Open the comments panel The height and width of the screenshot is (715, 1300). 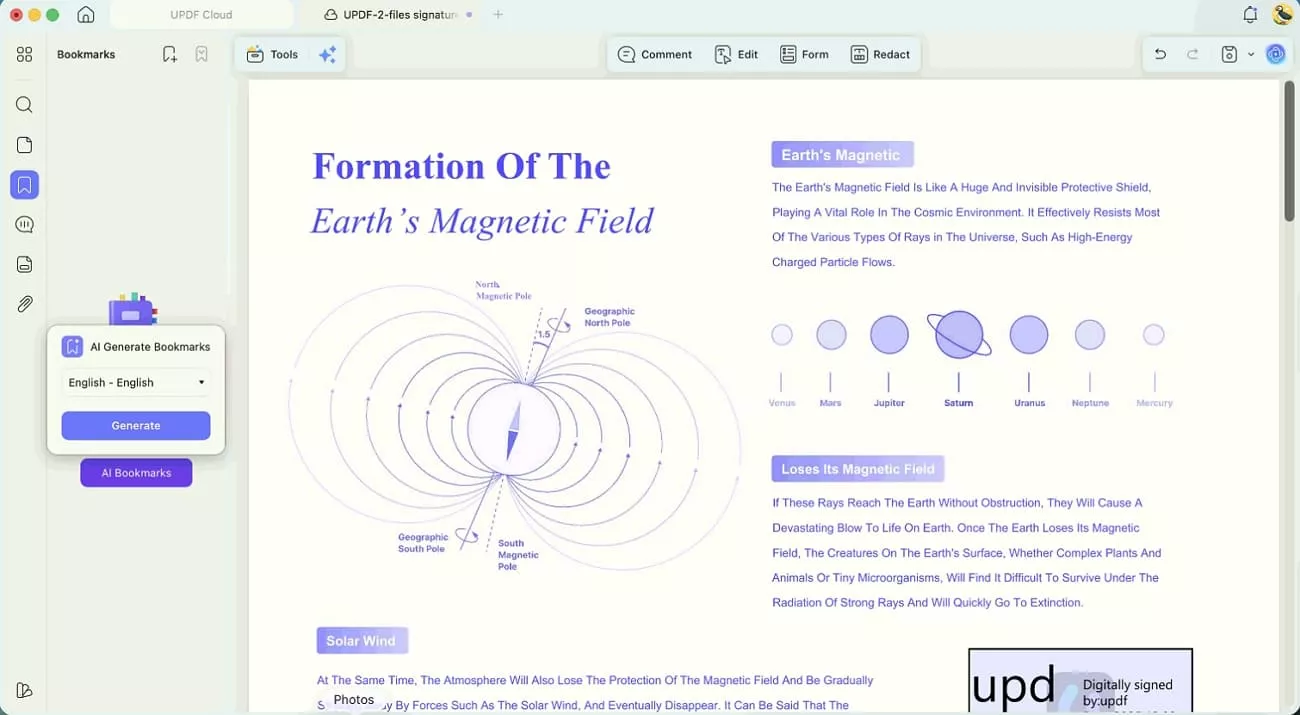coord(24,224)
